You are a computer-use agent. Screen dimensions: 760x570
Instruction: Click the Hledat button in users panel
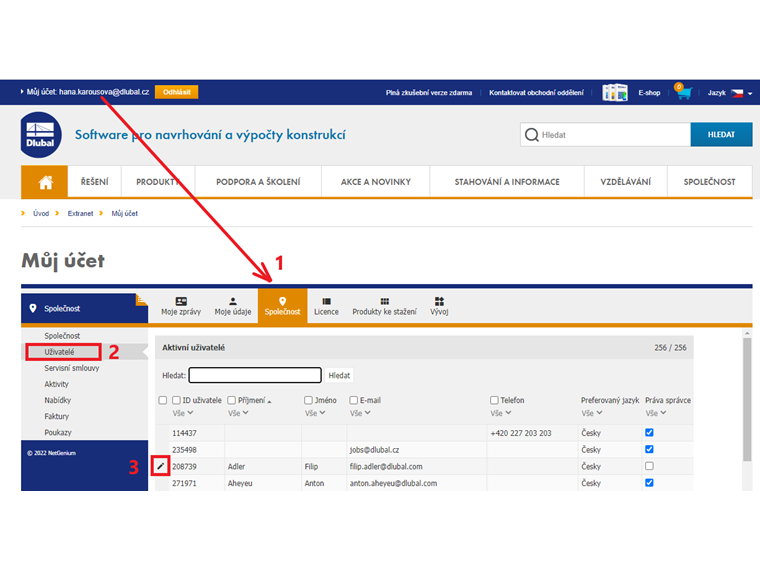pos(339,375)
